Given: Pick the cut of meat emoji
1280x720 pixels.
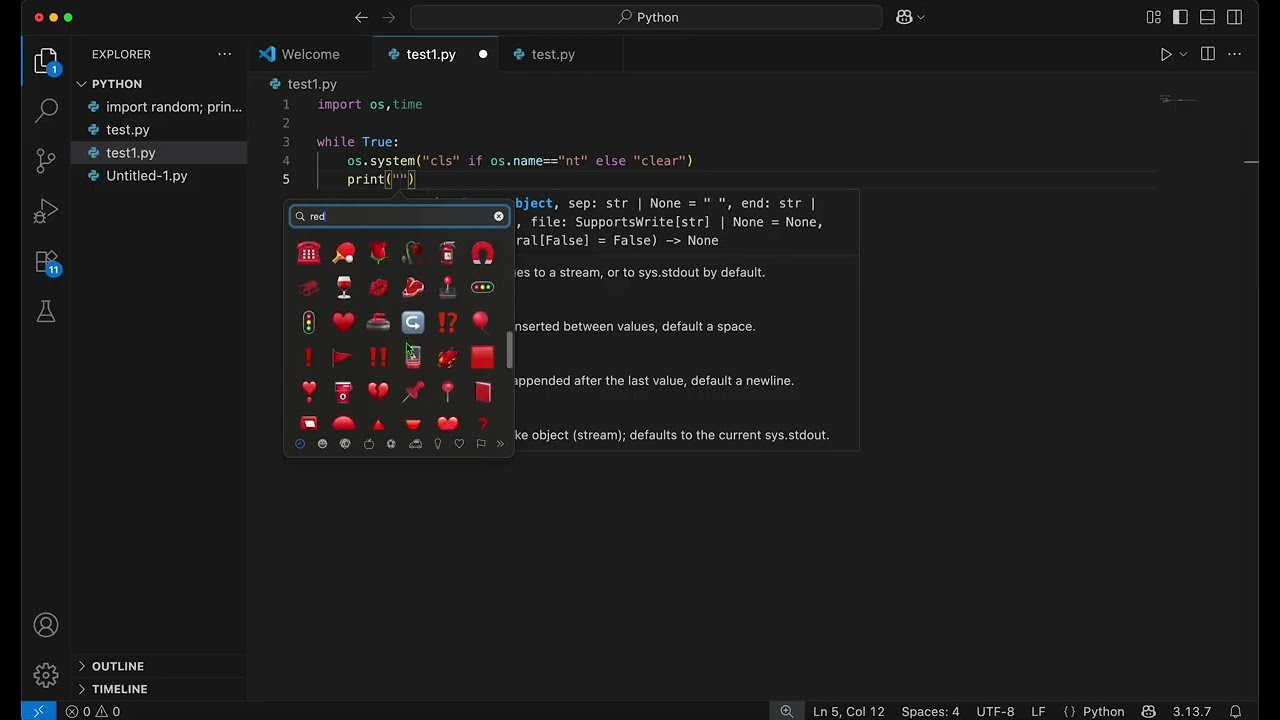Looking at the screenshot, I should 413,288.
